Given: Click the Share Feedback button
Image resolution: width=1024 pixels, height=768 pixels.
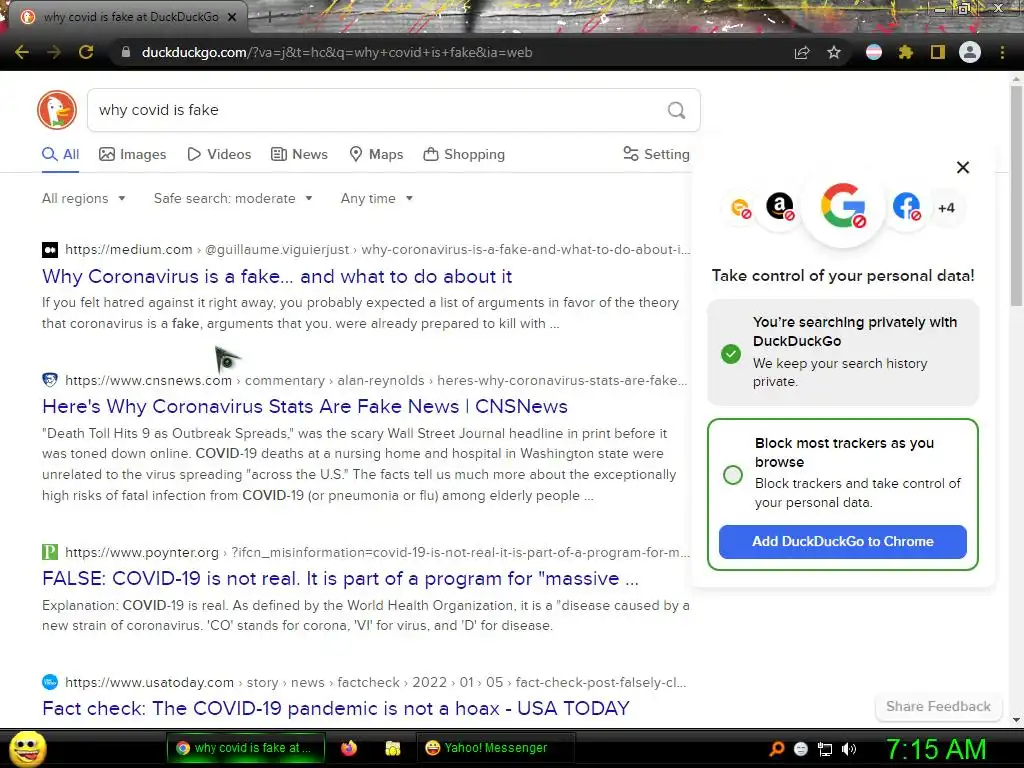Looking at the screenshot, I should (x=938, y=707).
